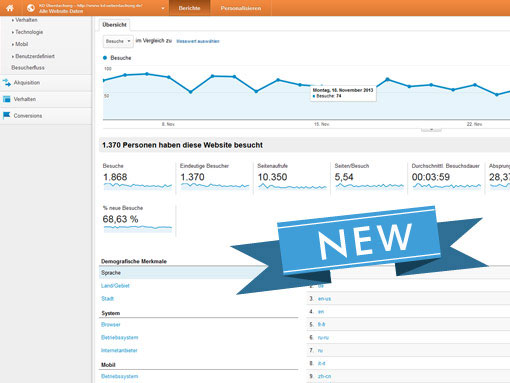Click the Conversions flag icon
510x383 pixels.
coord(7,115)
